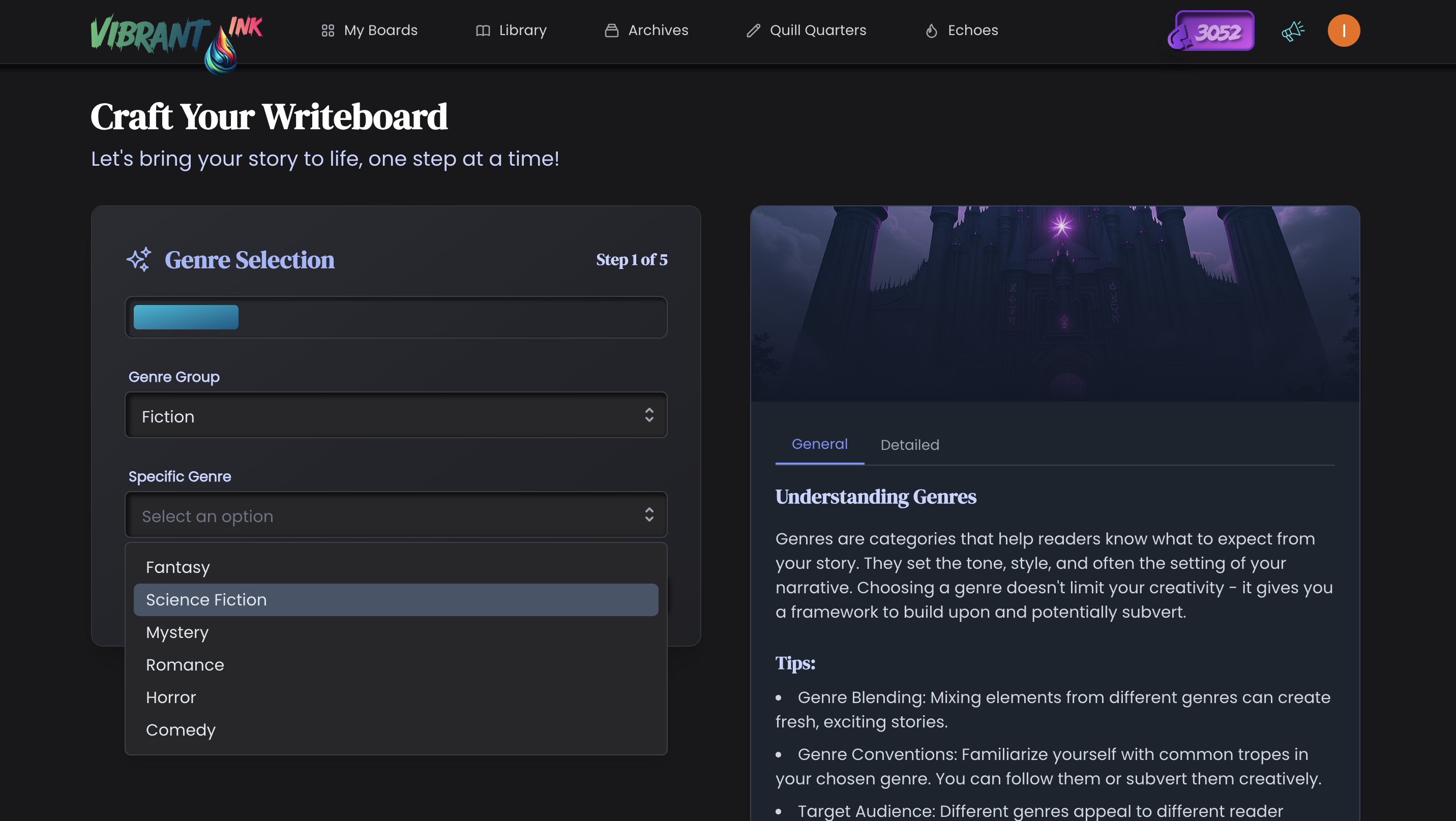1456x821 pixels.
Task: Click the Quill Quarters pencil icon
Action: [754, 31]
